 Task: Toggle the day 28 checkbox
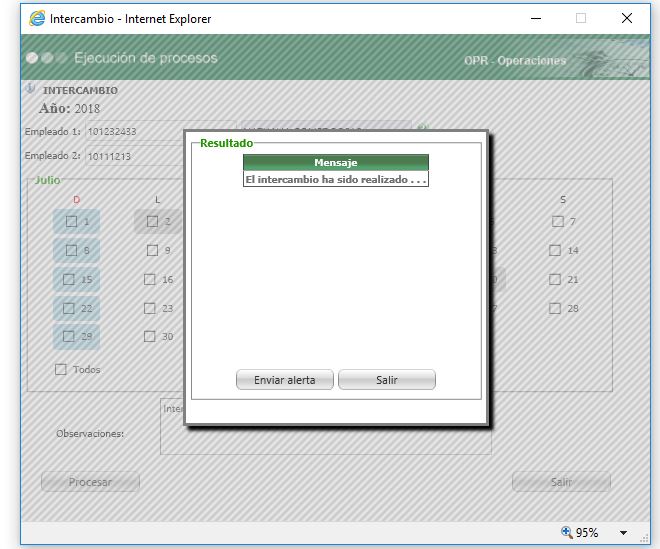coord(555,308)
